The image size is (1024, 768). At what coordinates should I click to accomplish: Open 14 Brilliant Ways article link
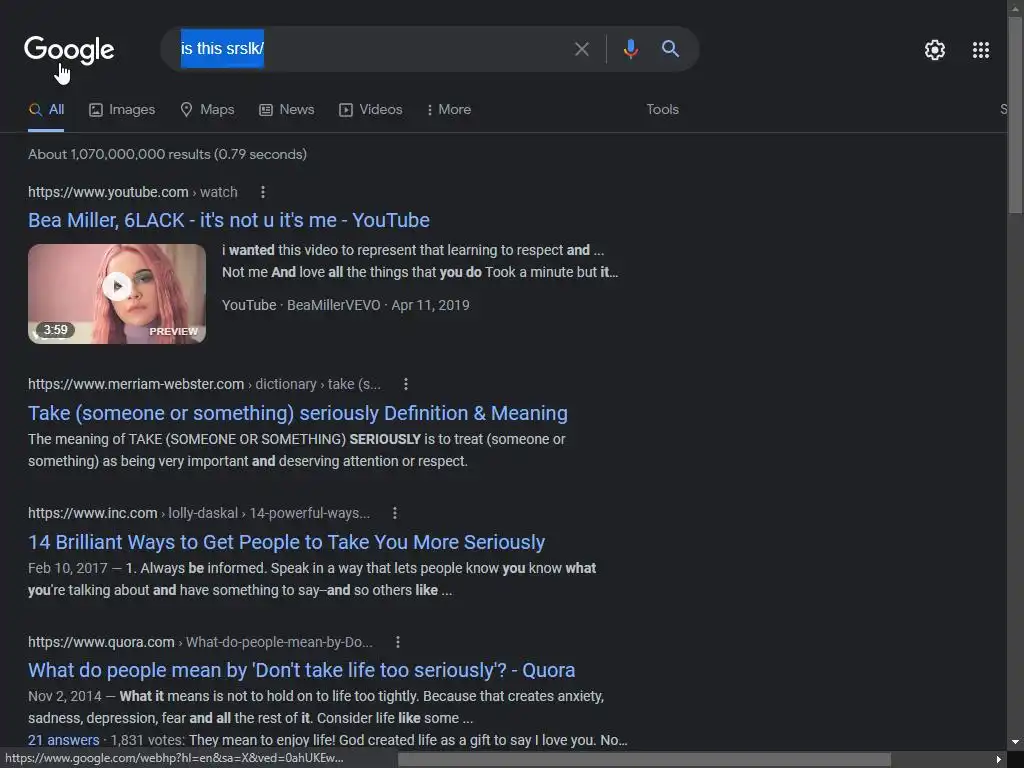tap(286, 542)
